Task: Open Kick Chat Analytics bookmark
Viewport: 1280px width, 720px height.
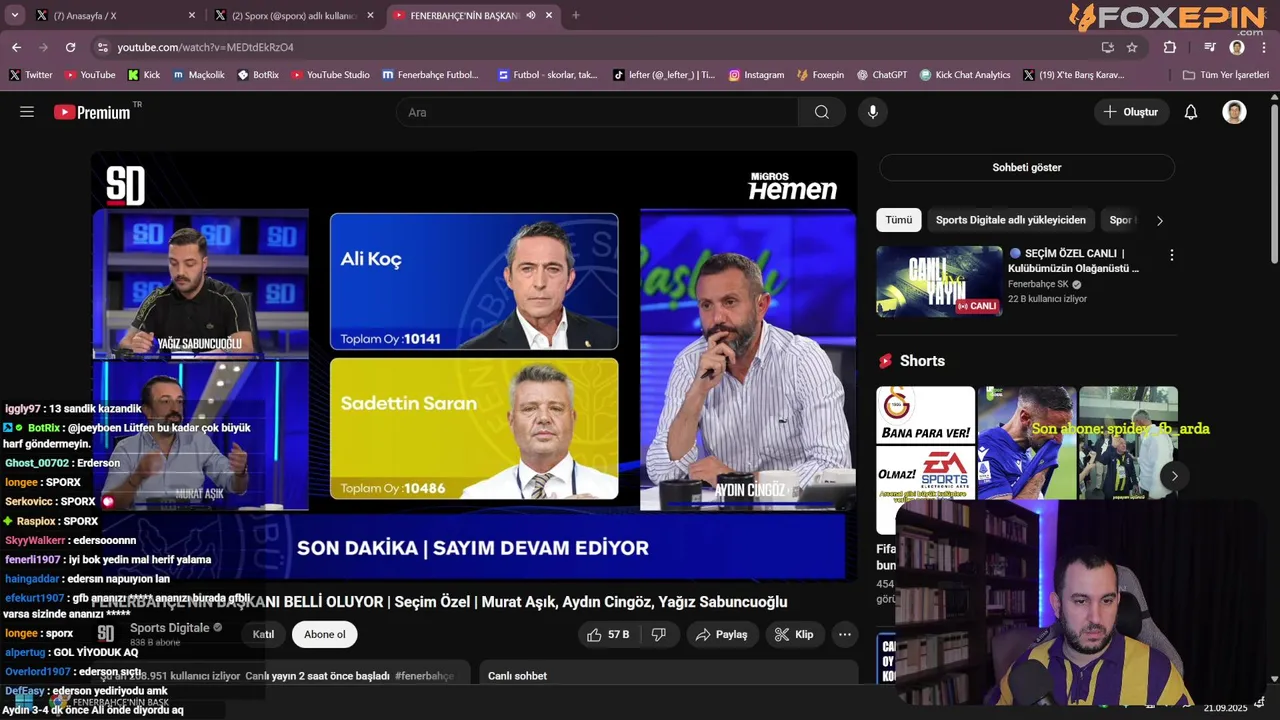Action: 965,75
